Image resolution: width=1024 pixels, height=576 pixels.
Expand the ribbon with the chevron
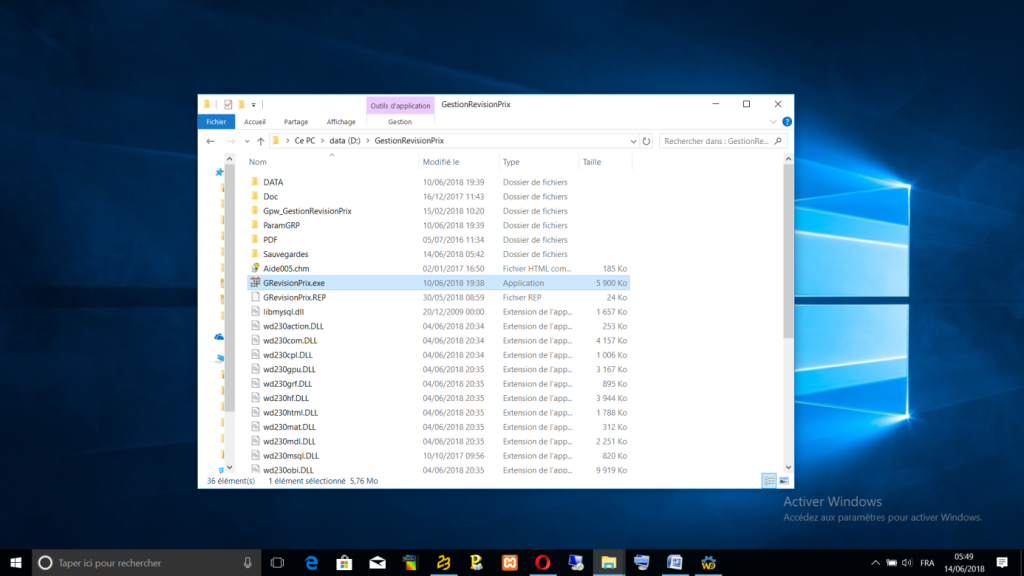tap(773, 122)
